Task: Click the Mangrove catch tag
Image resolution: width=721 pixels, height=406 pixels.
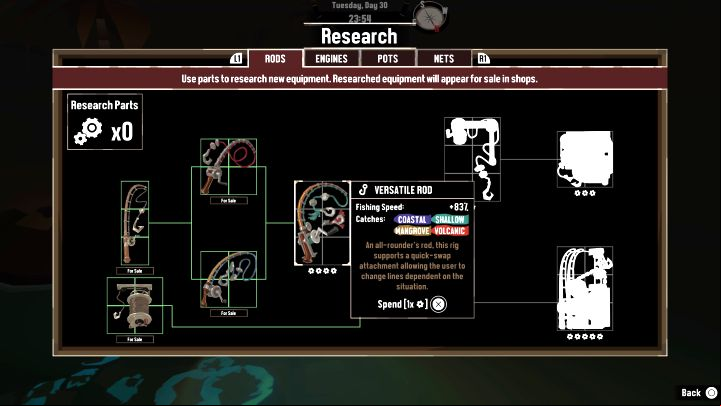Action: coord(412,231)
